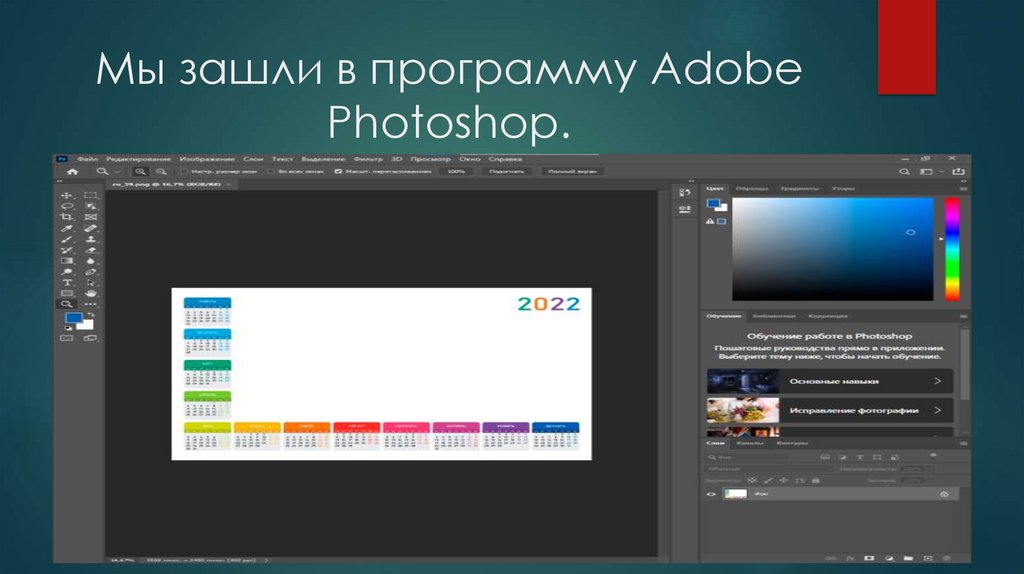Select the Lasso tool
Viewport: 1024px width, 574px height.
pos(67,206)
